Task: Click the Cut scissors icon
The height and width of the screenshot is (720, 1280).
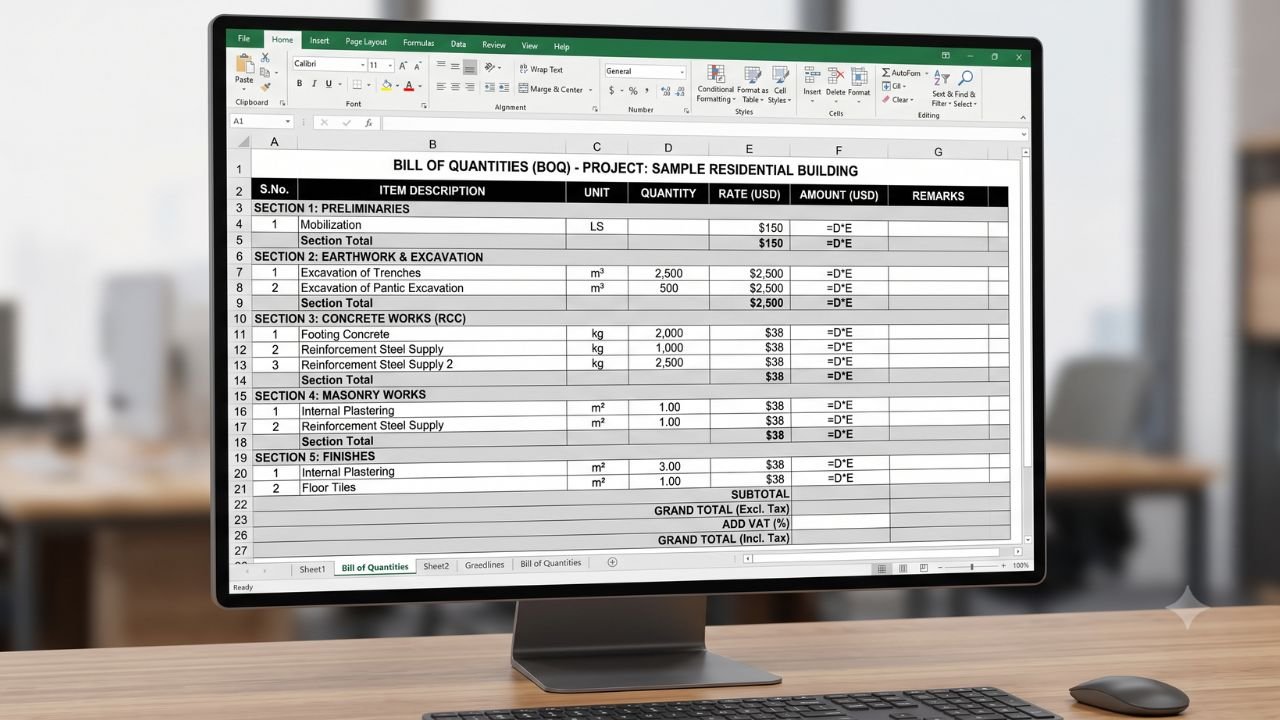Action: [x=265, y=58]
